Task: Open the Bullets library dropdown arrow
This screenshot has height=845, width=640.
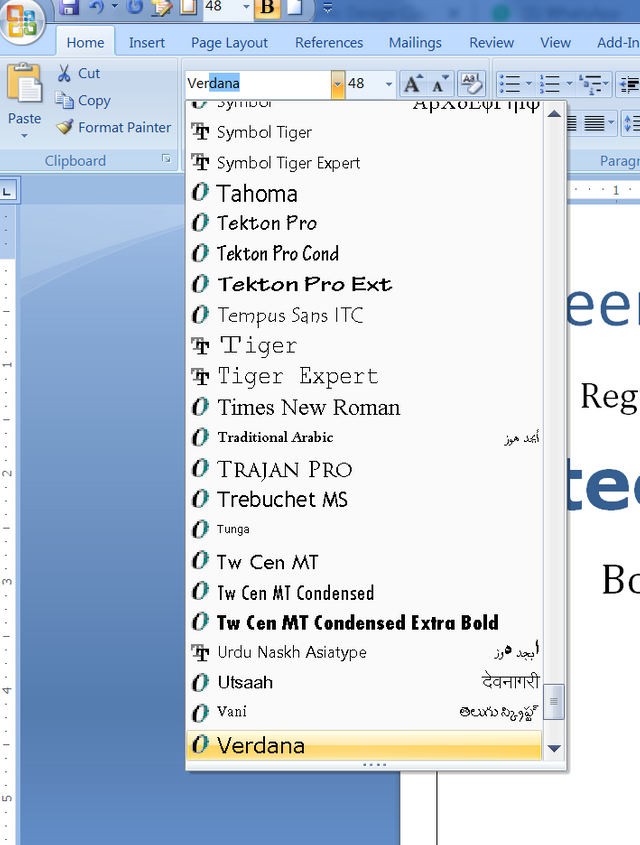Action: [528, 84]
